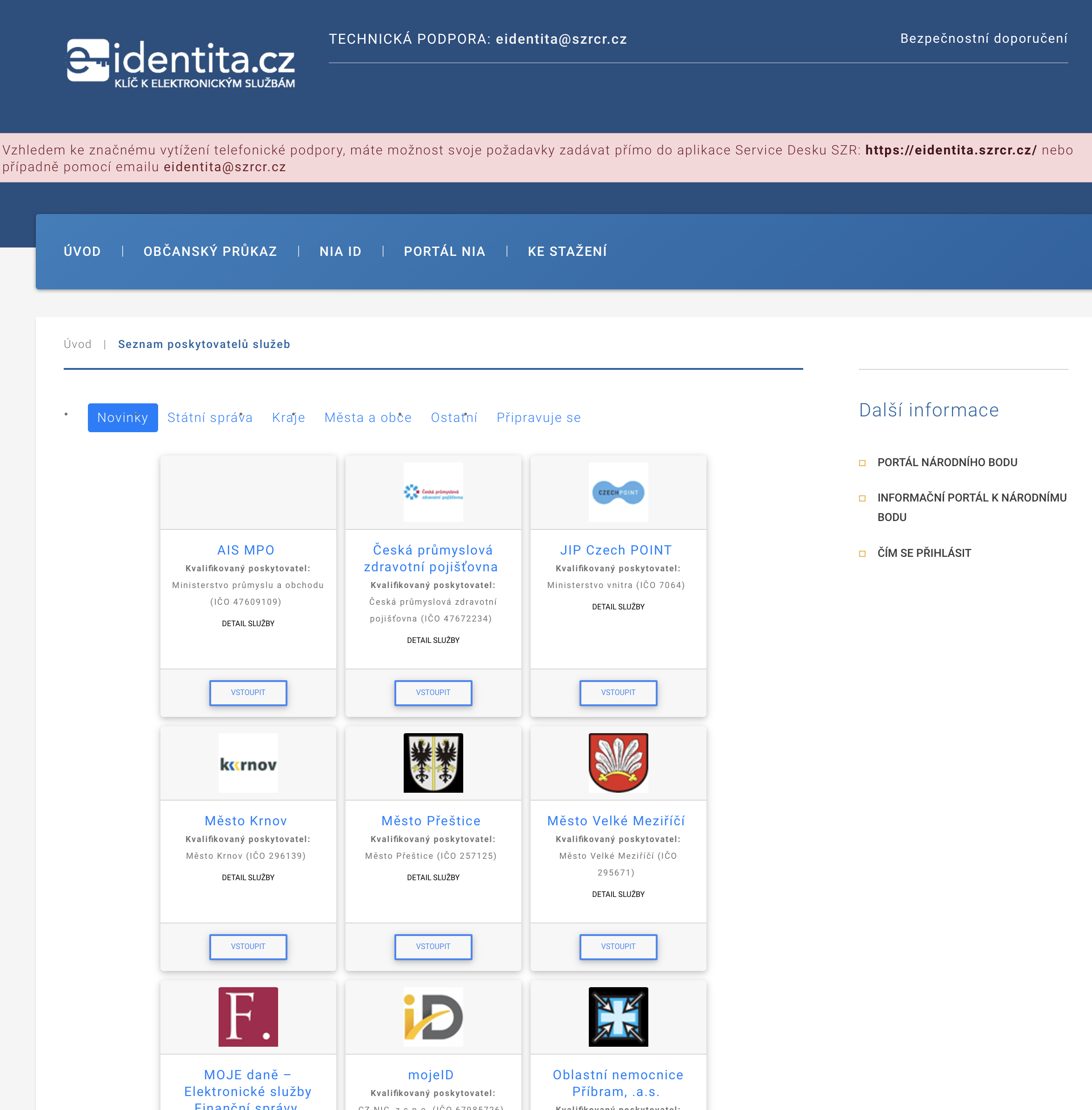Select the Připravuje se tab
The image size is (1092, 1110).
click(538, 418)
